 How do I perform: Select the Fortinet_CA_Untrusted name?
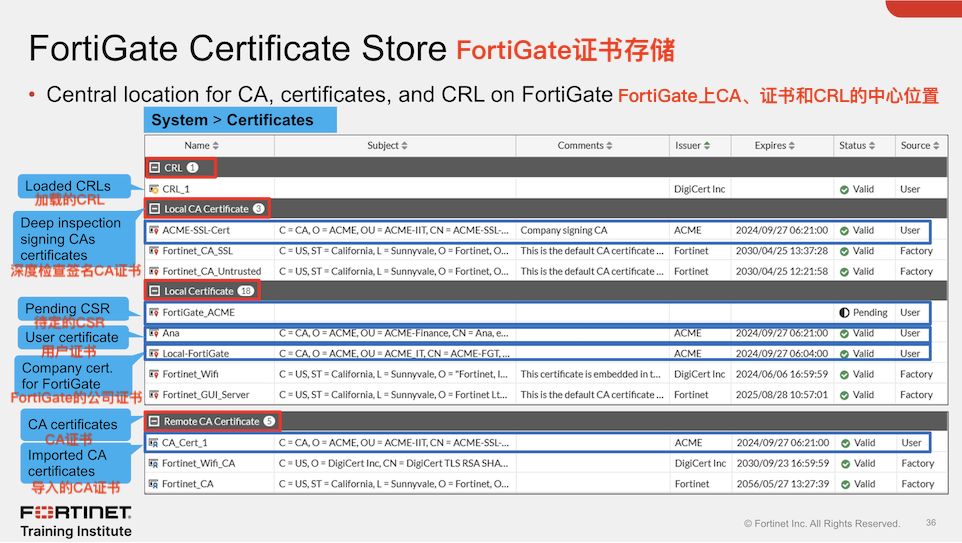pyautogui.click(x=212, y=271)
